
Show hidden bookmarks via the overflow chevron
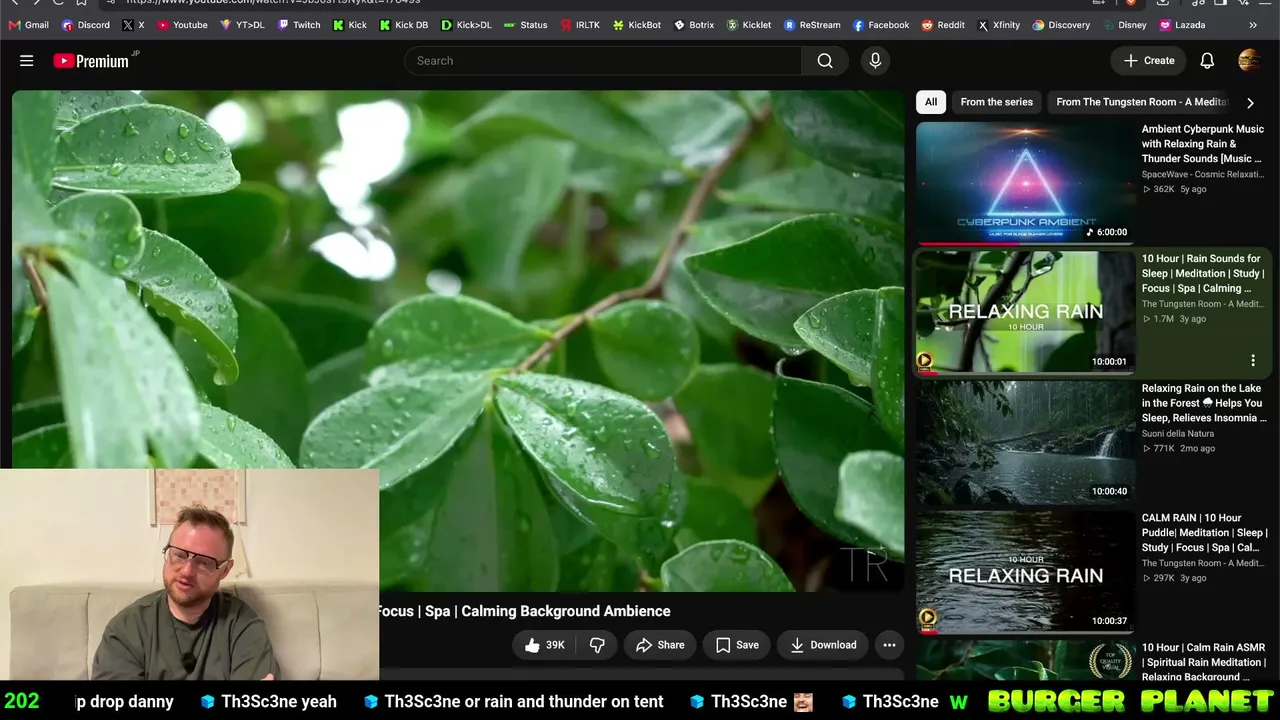(1253, 25)
